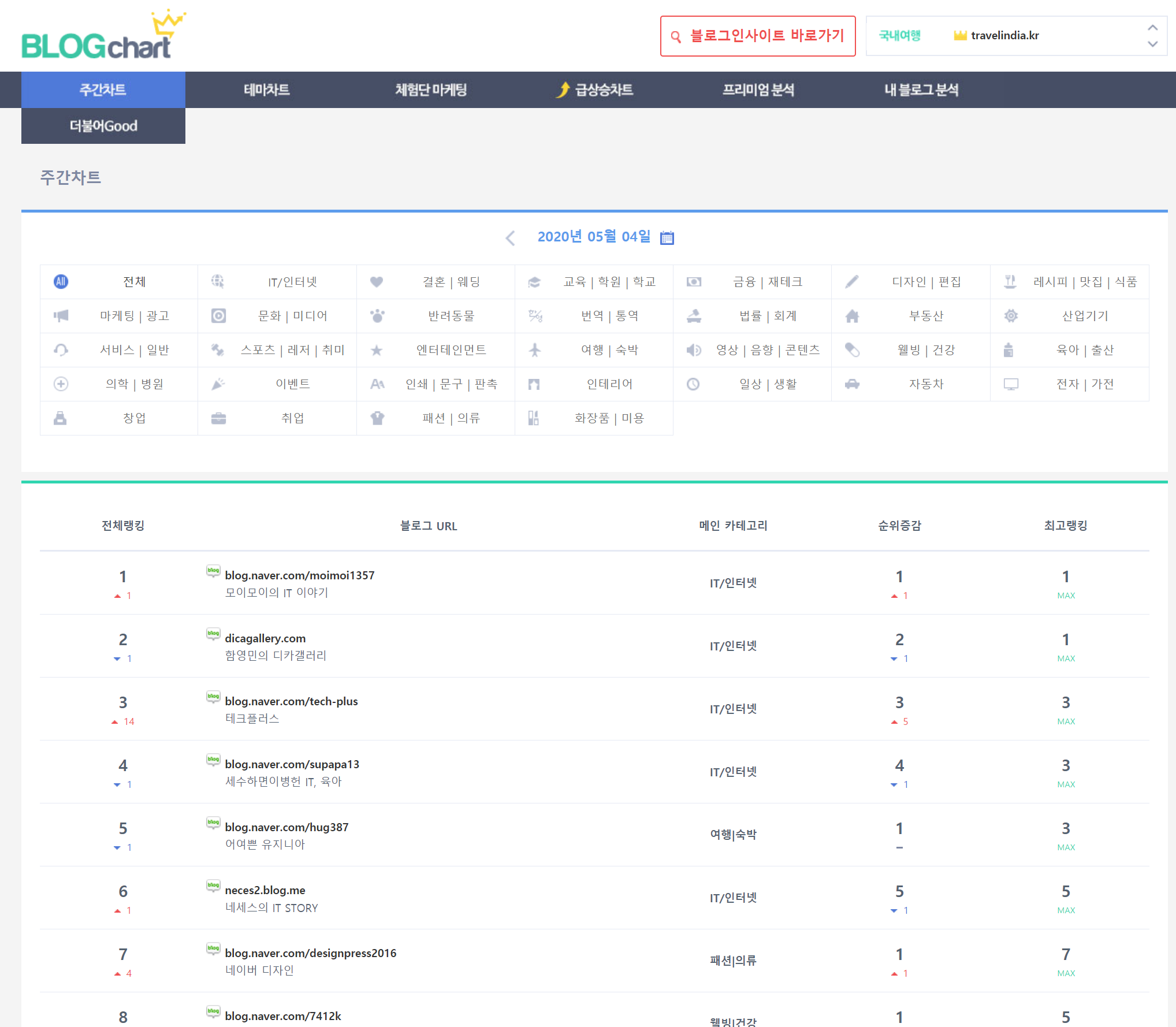
Task: Open the dicagallery.com blog link
Action: [265, 638]
